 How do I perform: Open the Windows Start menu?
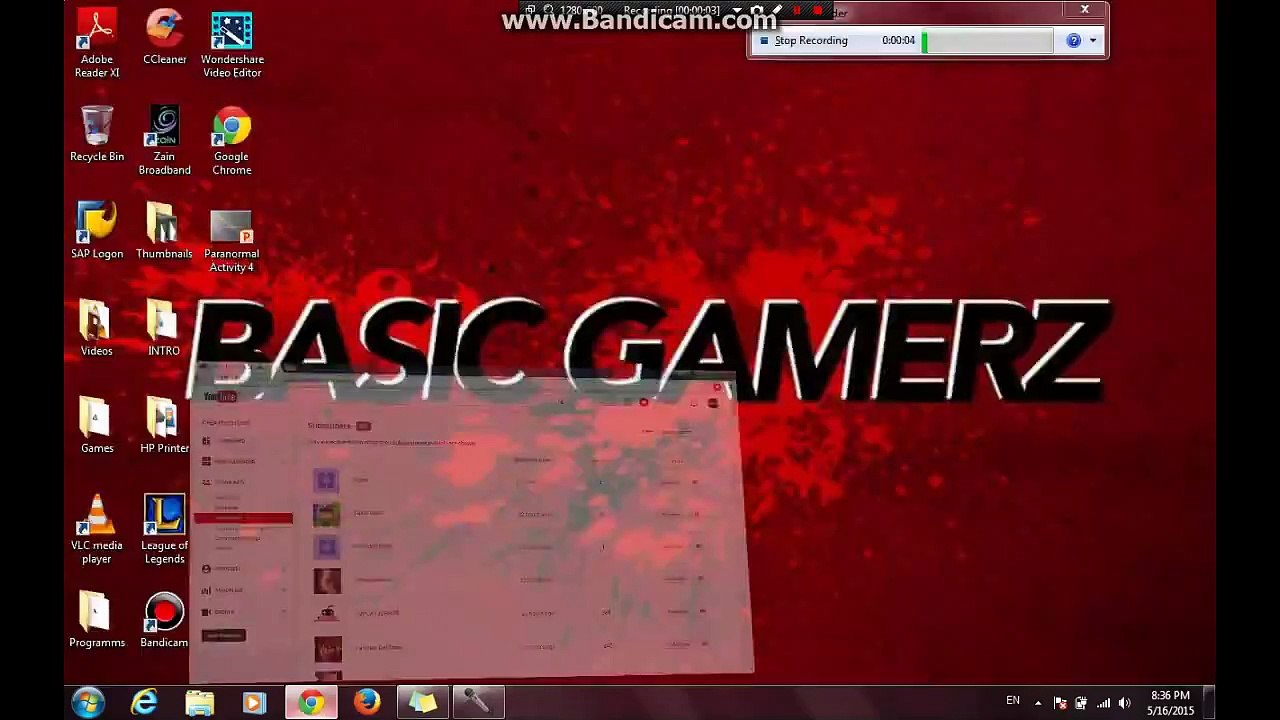click(x=88, y=703)
